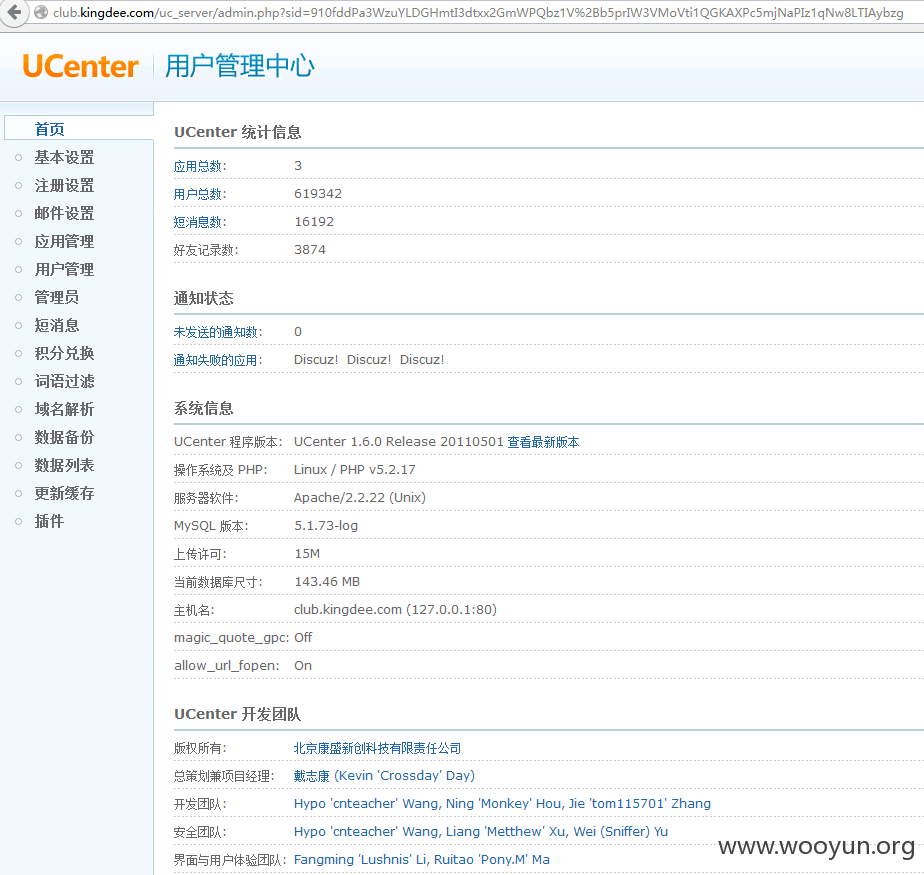Click the 应用总数 link

pyautogui.click(x=197, y=166)
